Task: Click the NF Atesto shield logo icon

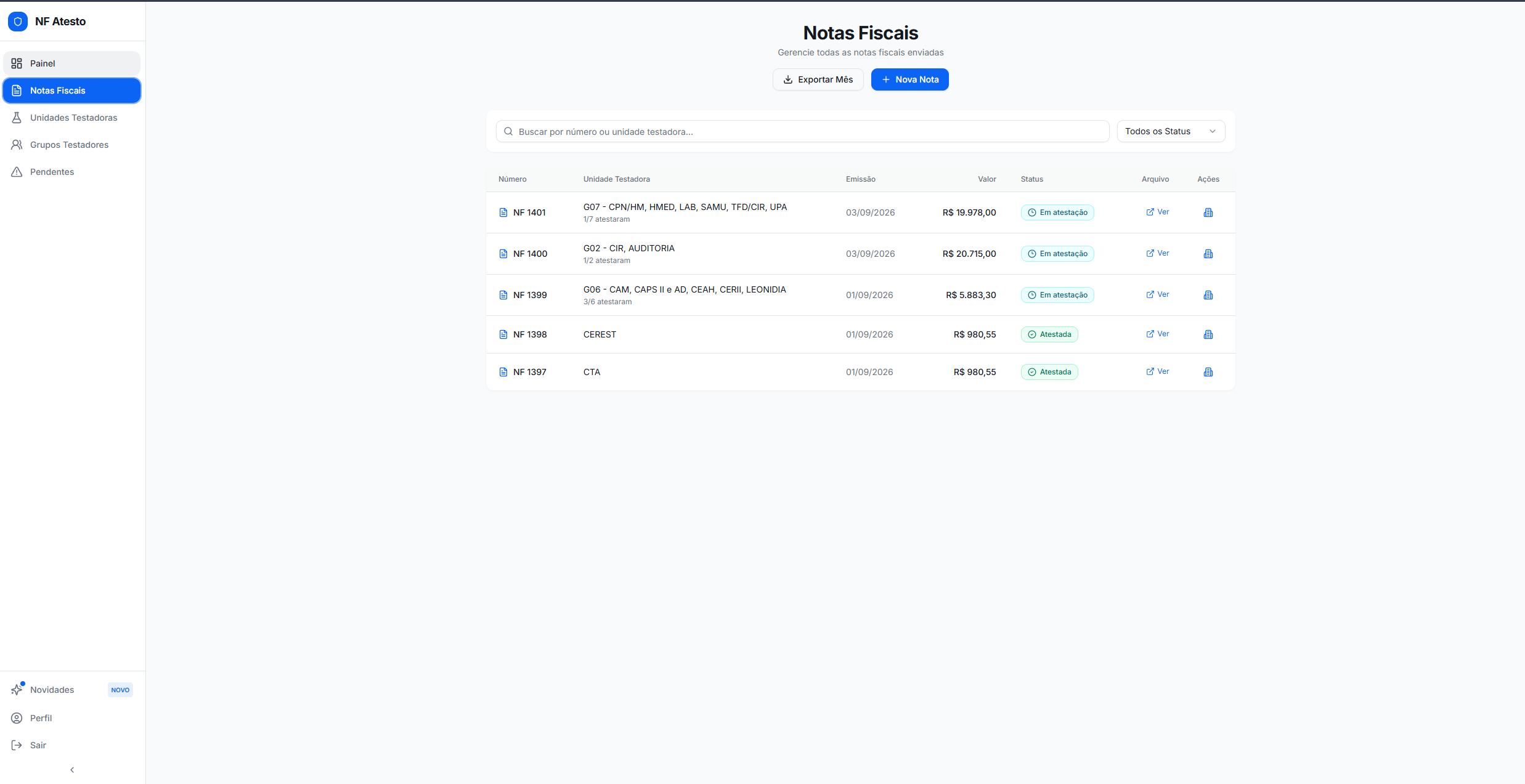Action: [x=18, y=22]
